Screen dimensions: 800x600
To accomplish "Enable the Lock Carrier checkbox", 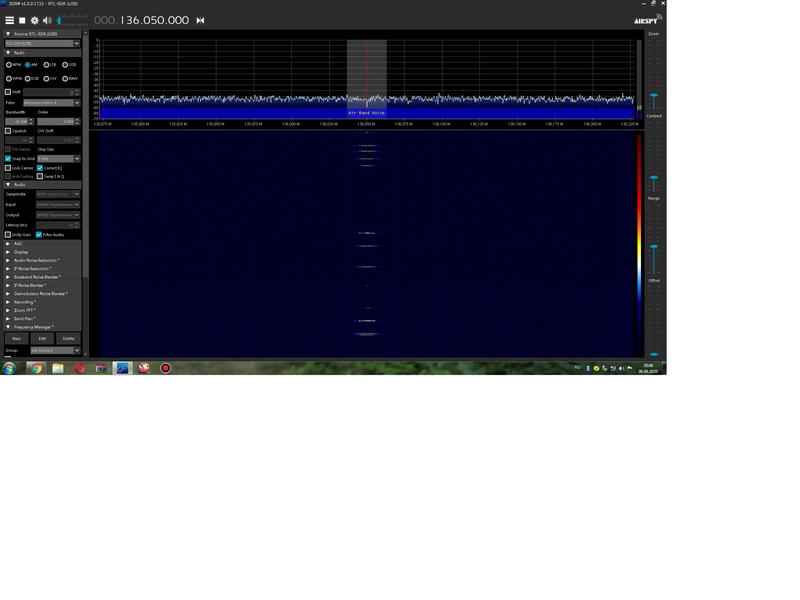I will tap(8, 168).
